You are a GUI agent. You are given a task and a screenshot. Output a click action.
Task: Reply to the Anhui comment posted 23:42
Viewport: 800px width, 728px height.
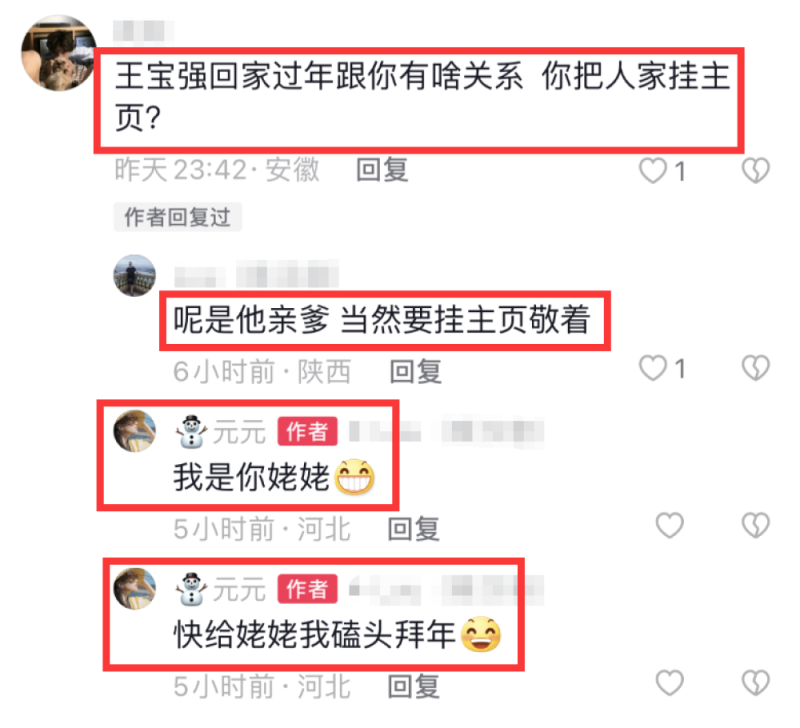[382, 170]
